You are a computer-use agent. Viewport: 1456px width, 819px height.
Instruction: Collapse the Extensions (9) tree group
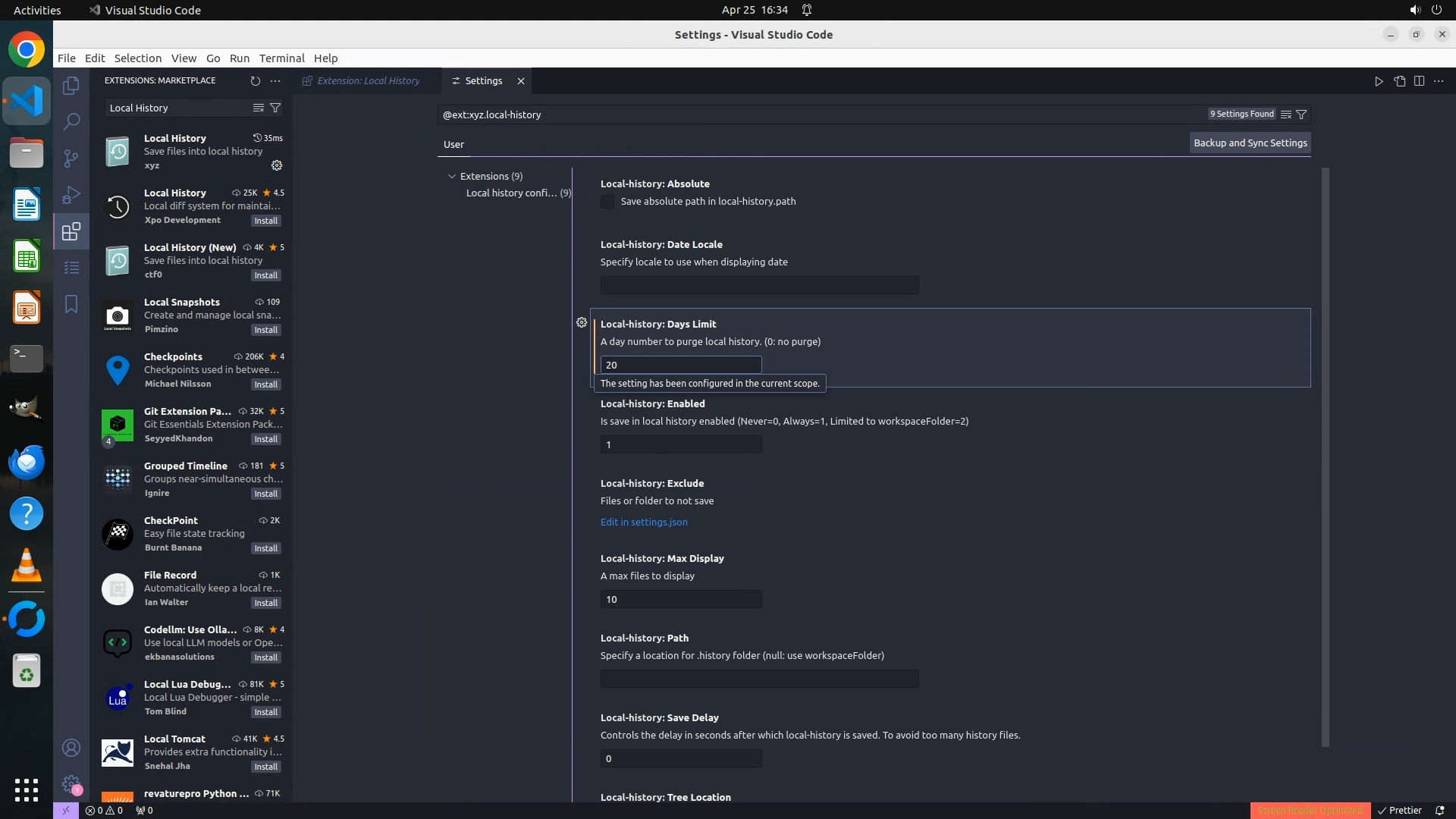tap(452, 176)
